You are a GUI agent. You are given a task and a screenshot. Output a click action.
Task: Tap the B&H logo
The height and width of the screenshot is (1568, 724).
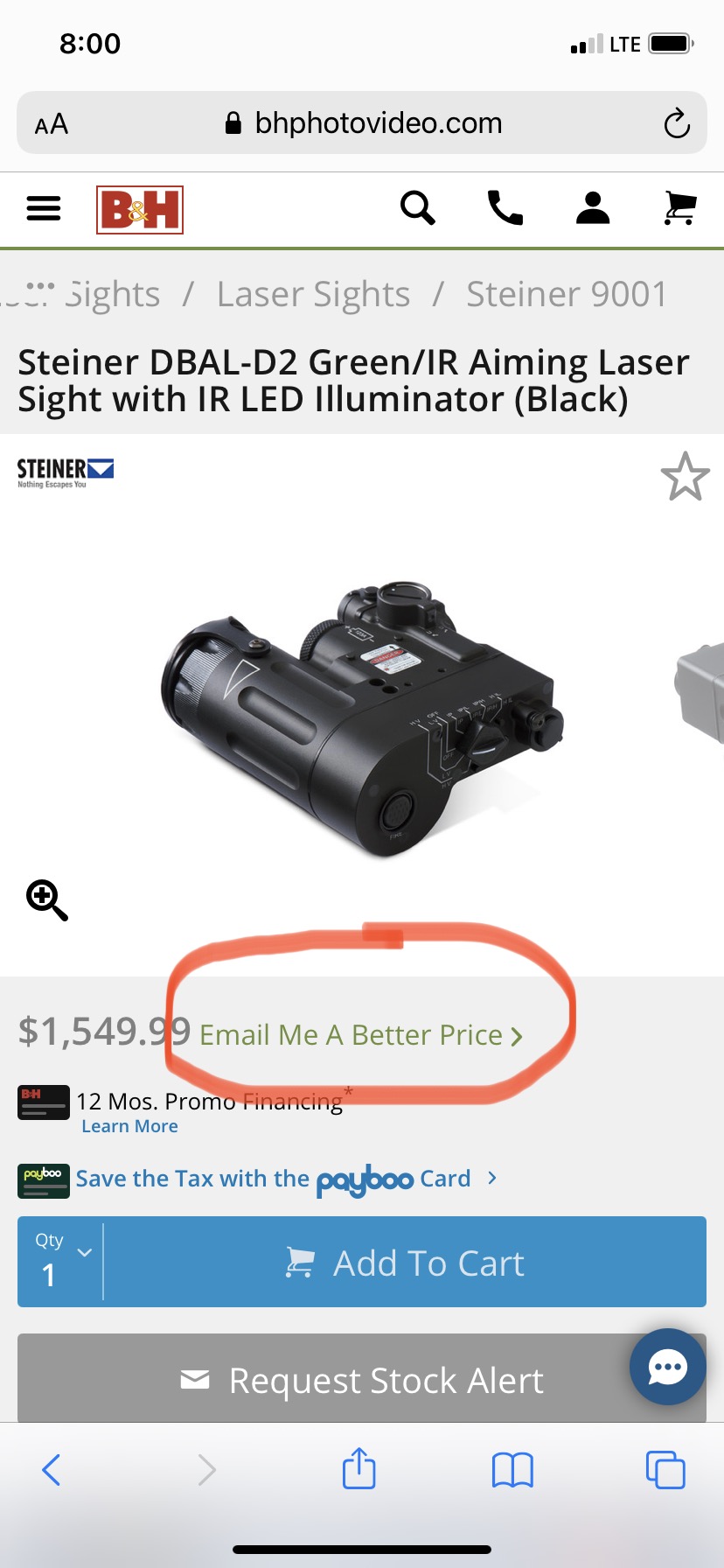click(140, 210)
